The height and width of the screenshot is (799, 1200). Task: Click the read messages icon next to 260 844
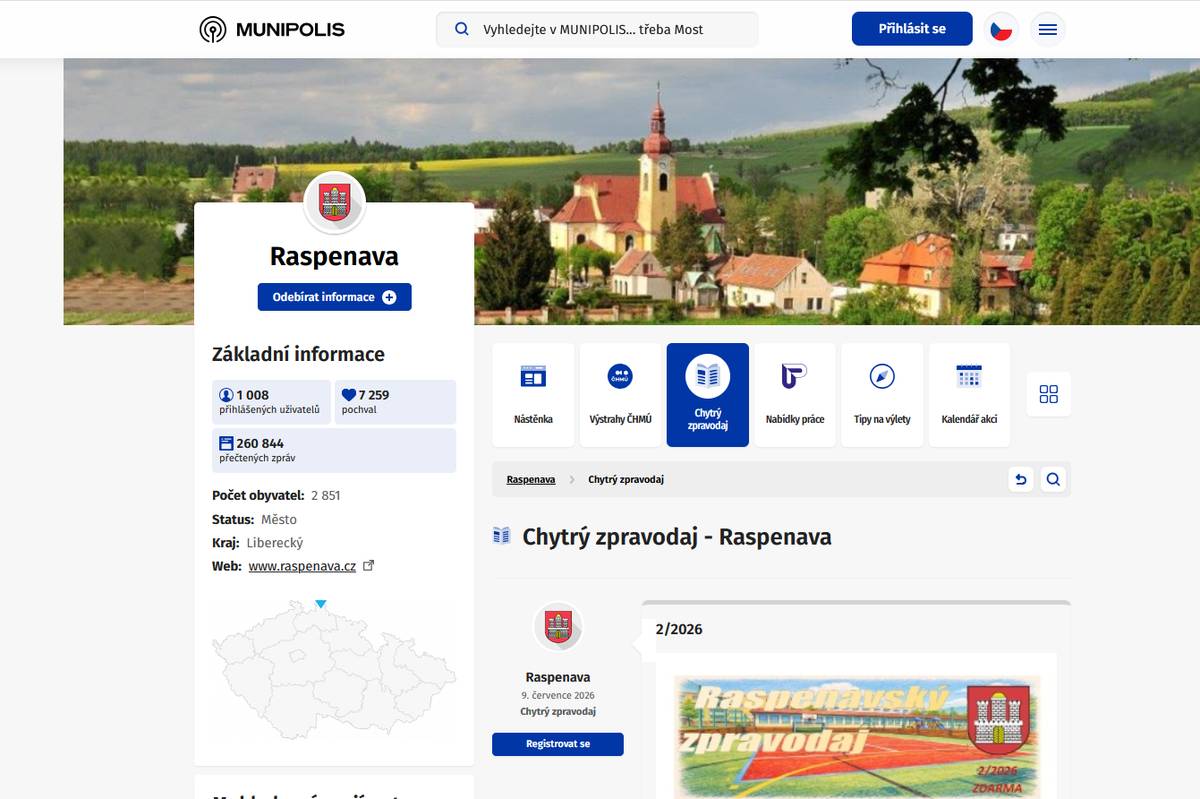point(226,443)
